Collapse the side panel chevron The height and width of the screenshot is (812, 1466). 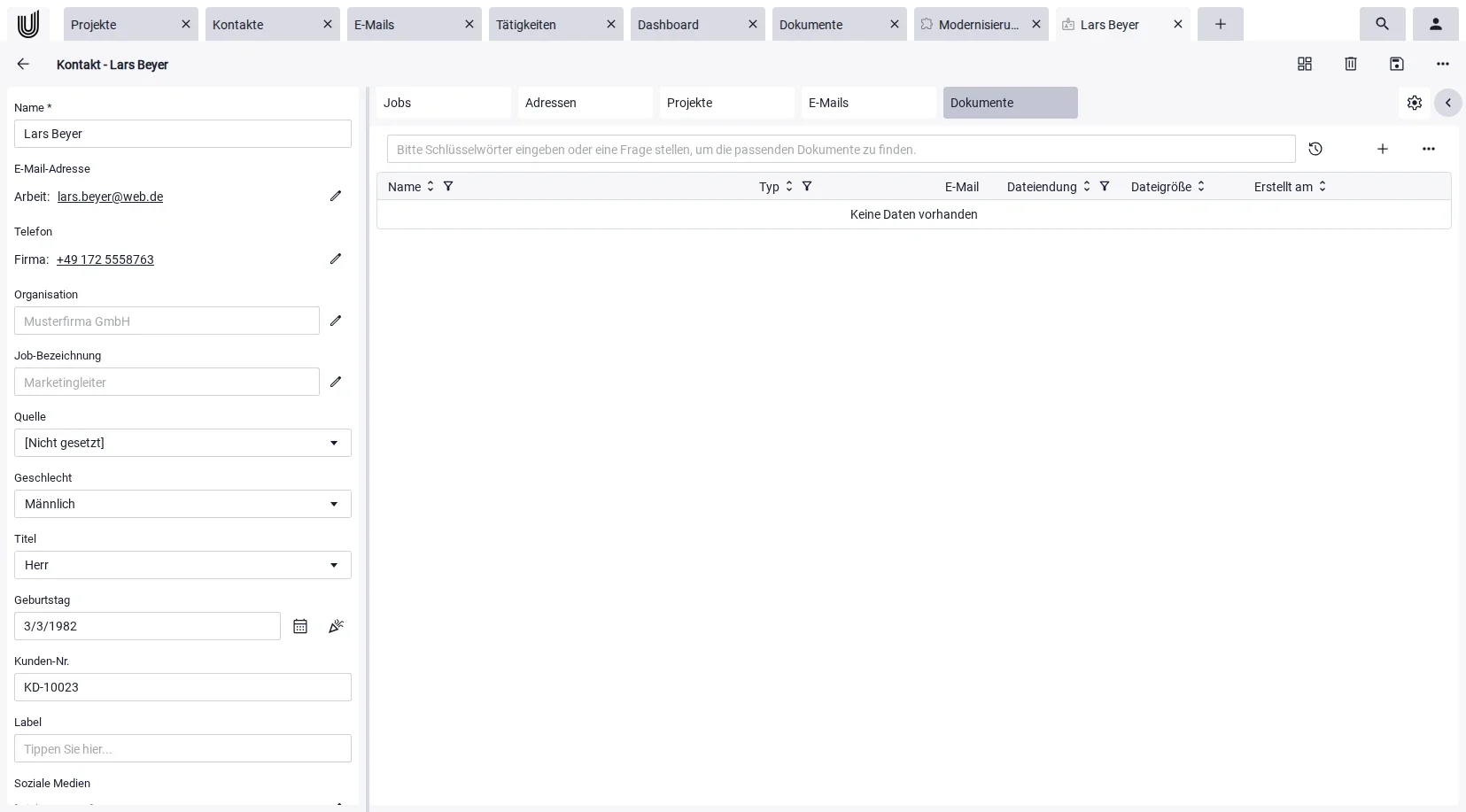tap(1448, 103)
